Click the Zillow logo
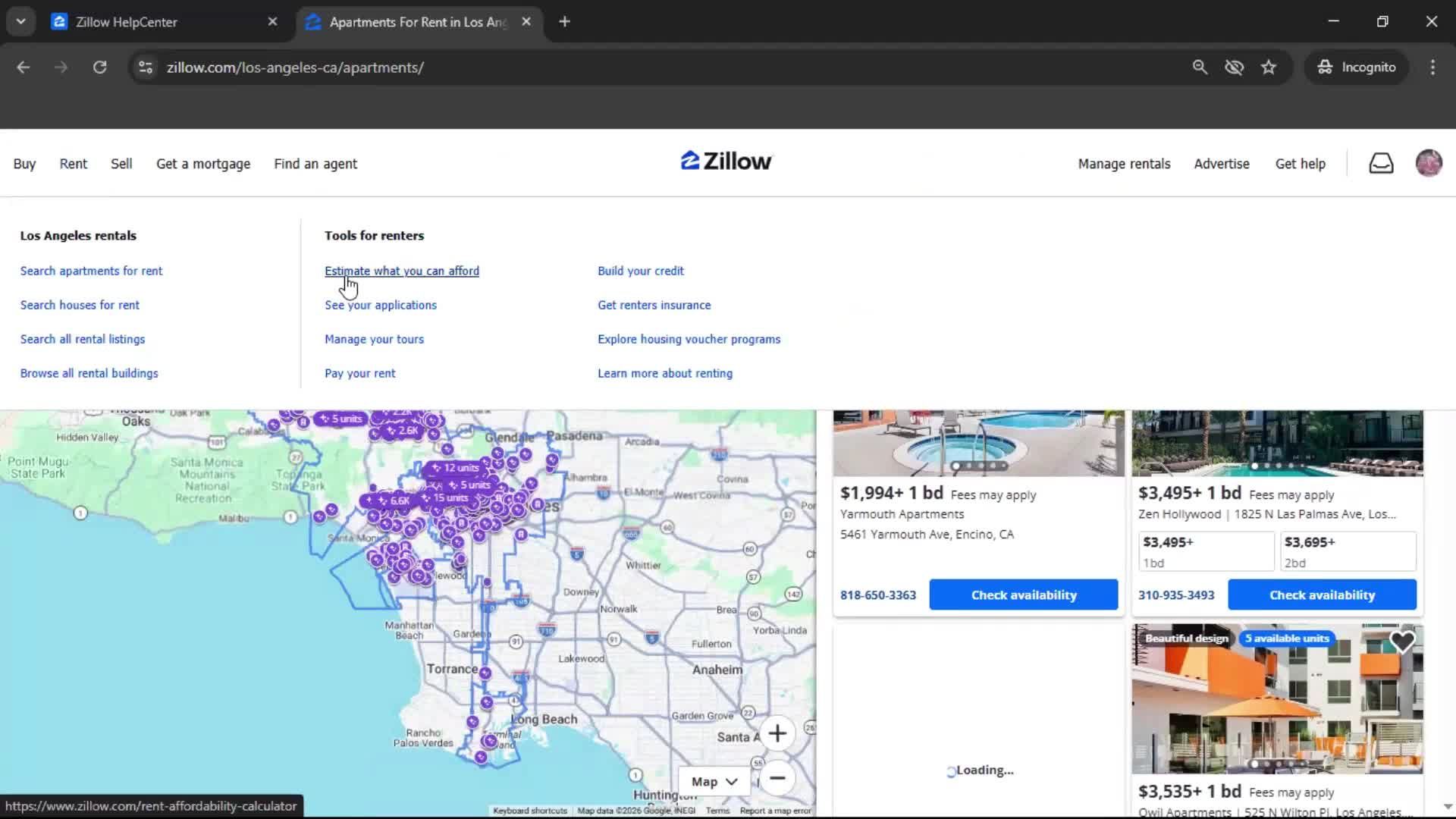The height and width of the screenshot is (819, 1456). (725, 161)
